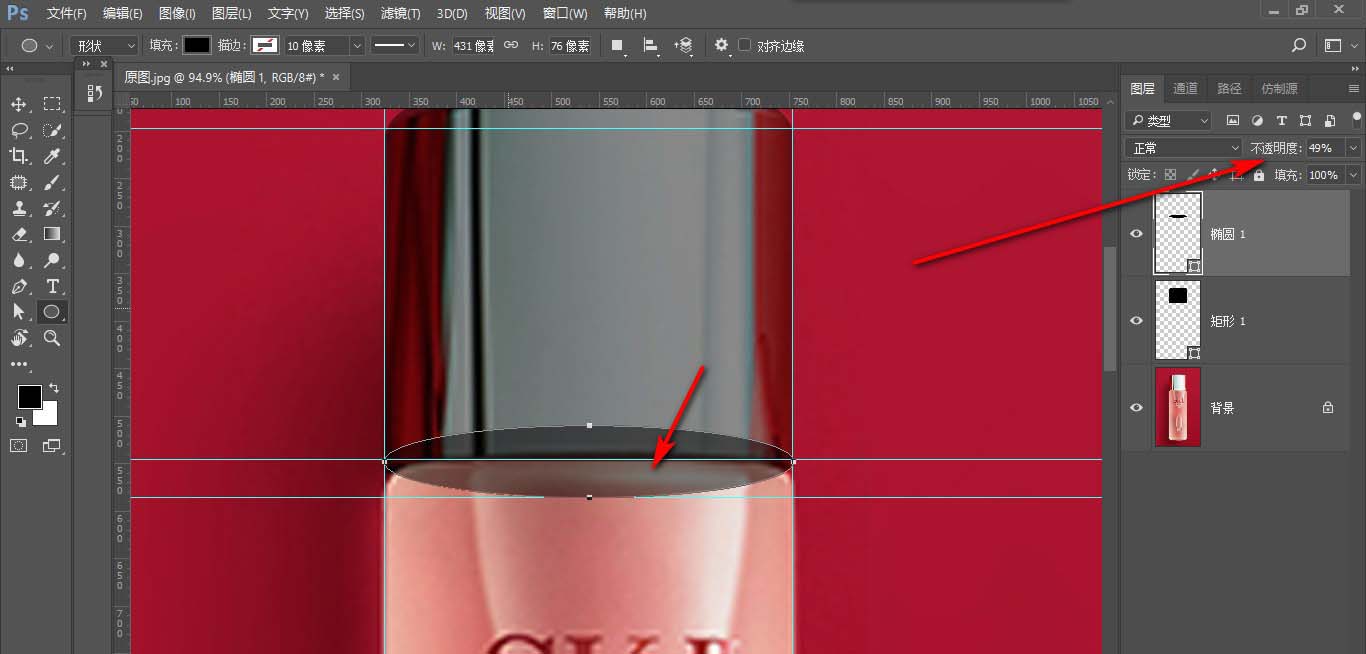Toggle pixel layer filter
1366x654 pixels.
pos(1233,120)
